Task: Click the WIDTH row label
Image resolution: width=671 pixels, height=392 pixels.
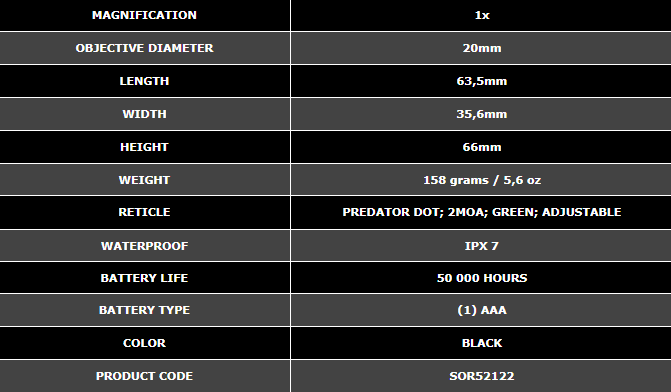Action: [144, 114]
